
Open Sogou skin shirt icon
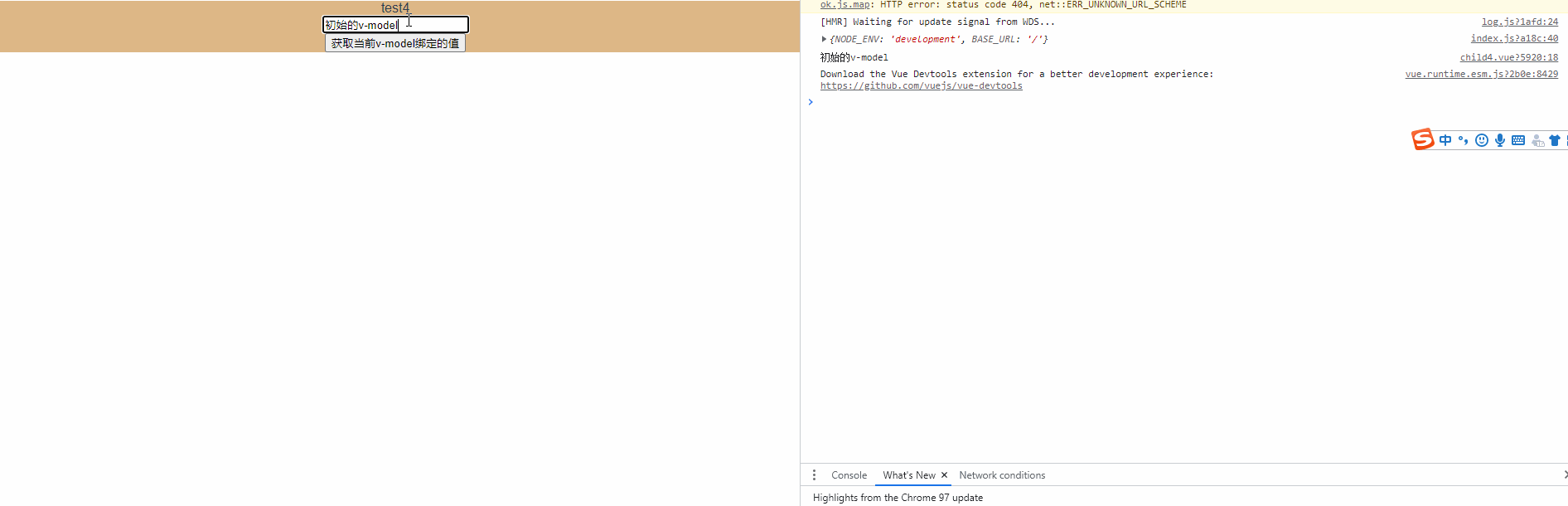[1555, 140]
